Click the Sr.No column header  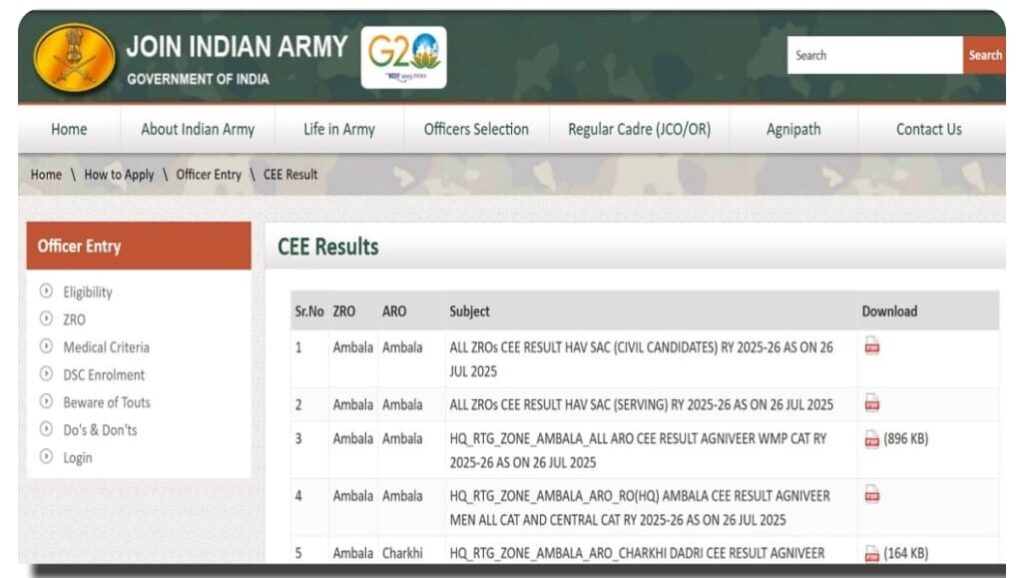(x=309, y=311)
